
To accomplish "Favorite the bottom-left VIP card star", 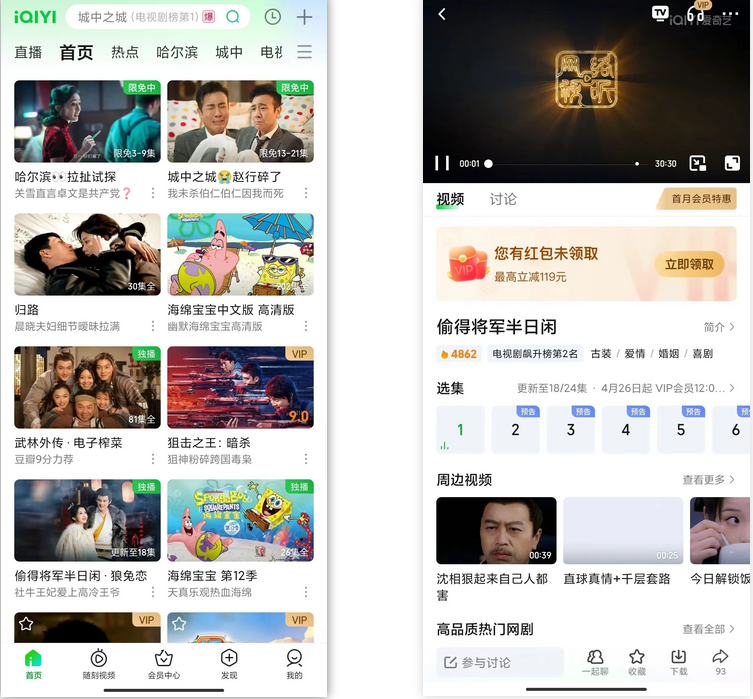I will [26, 624].
